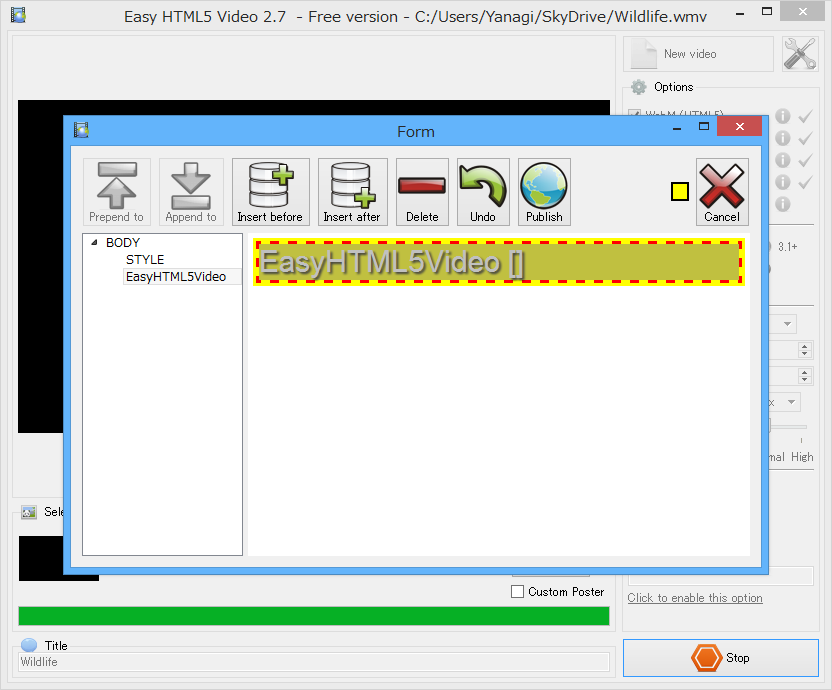Select EasyHTML5Video in the tree
This screenshot has width=832, height=690.
coord(176,277)
